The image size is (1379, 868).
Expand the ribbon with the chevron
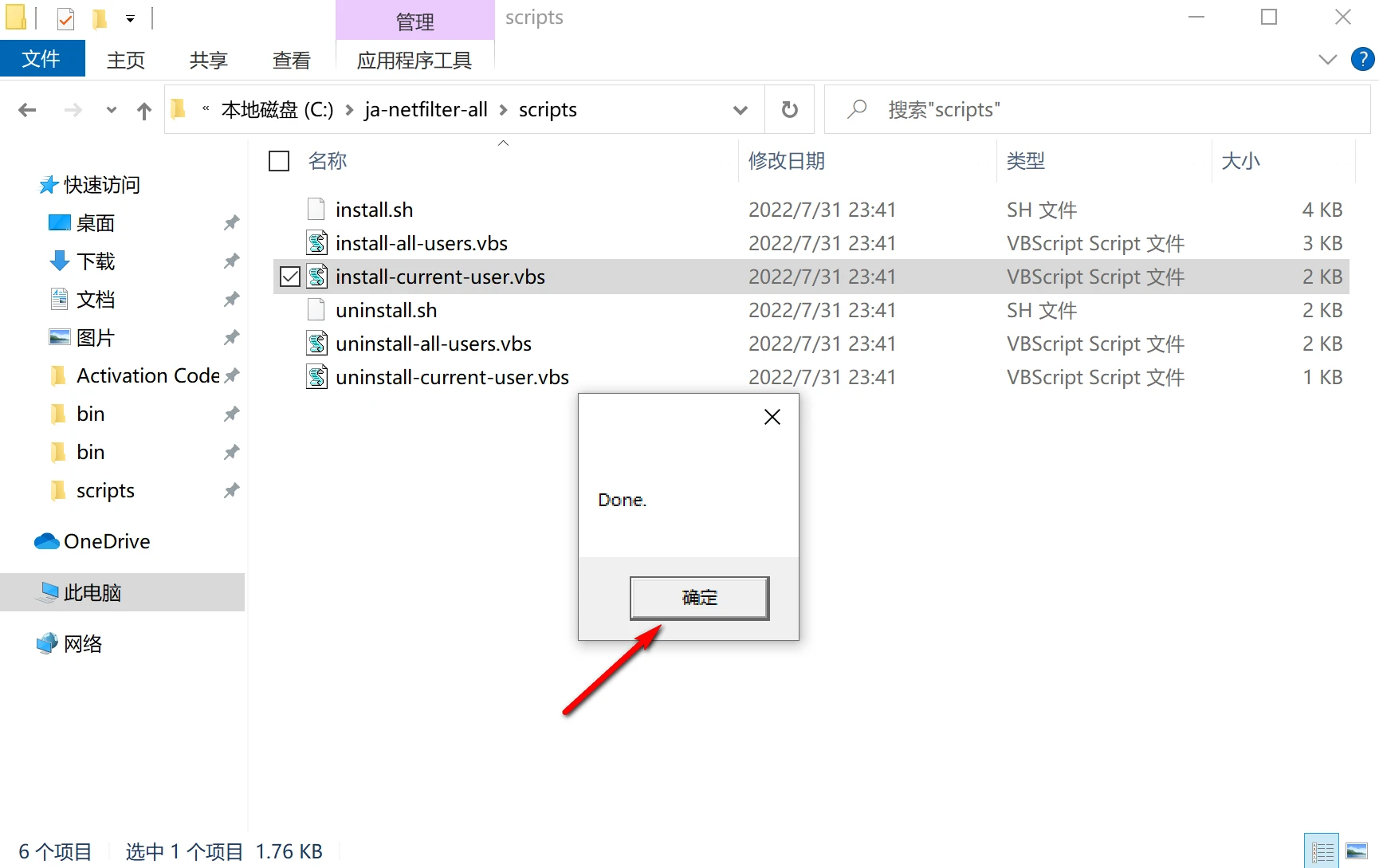[1327, 59]
